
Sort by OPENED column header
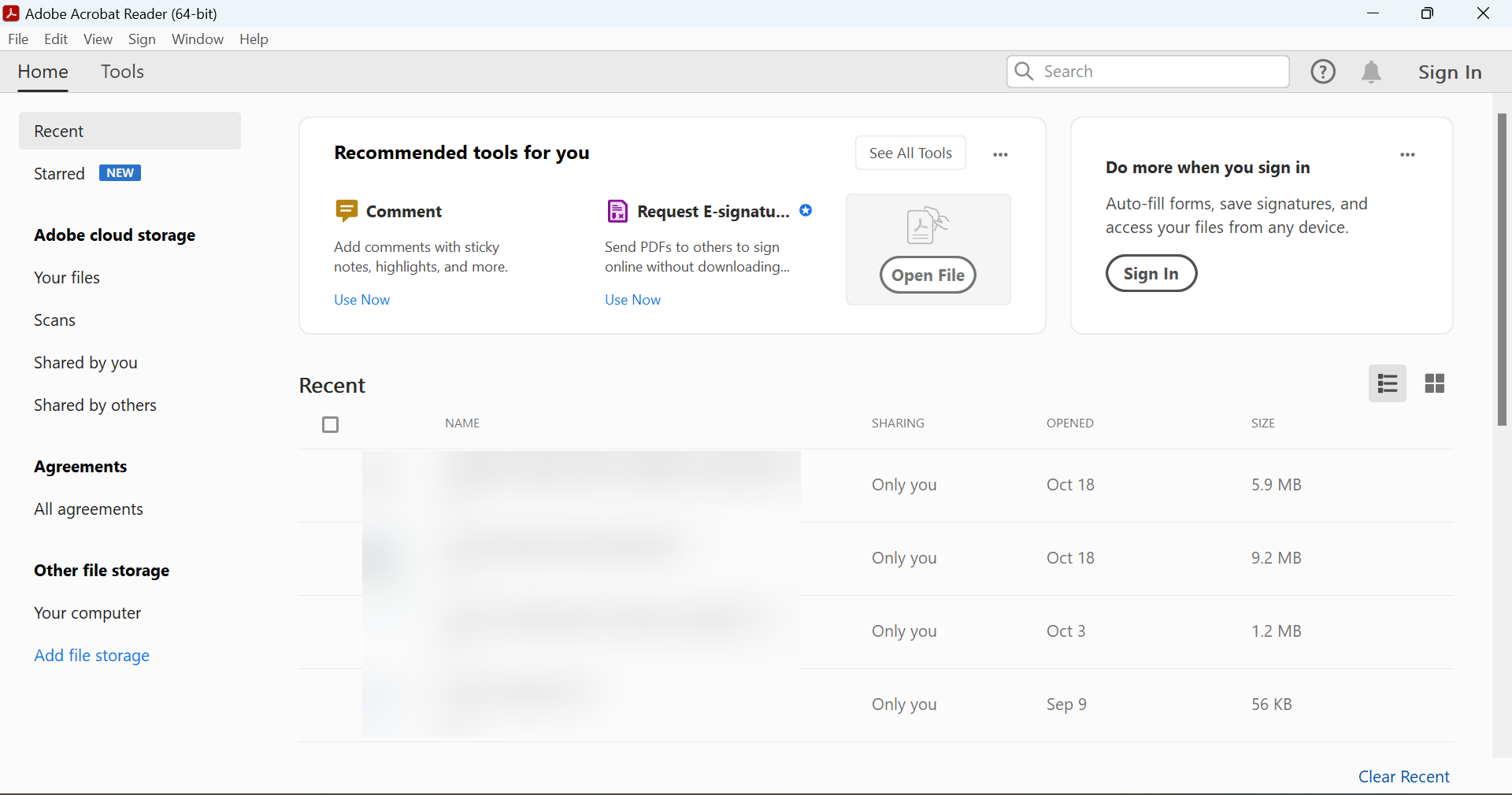pos(1069,423)
